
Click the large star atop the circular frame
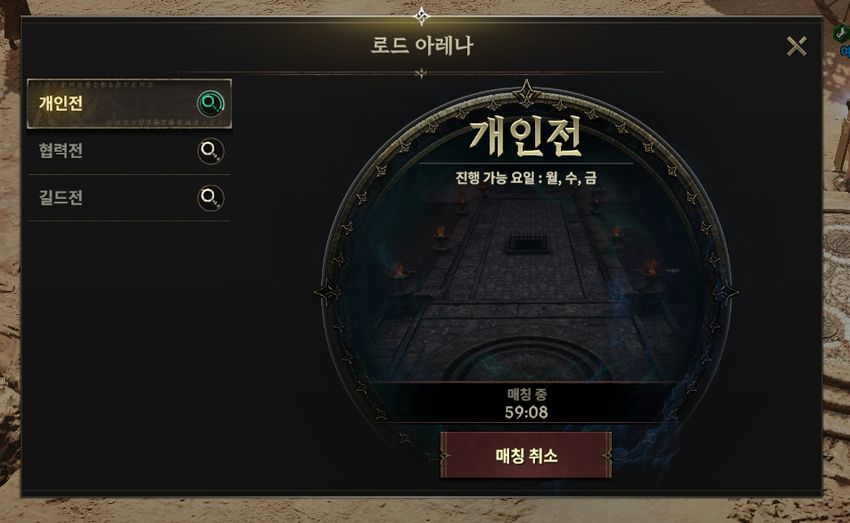(x=526, y=93)
